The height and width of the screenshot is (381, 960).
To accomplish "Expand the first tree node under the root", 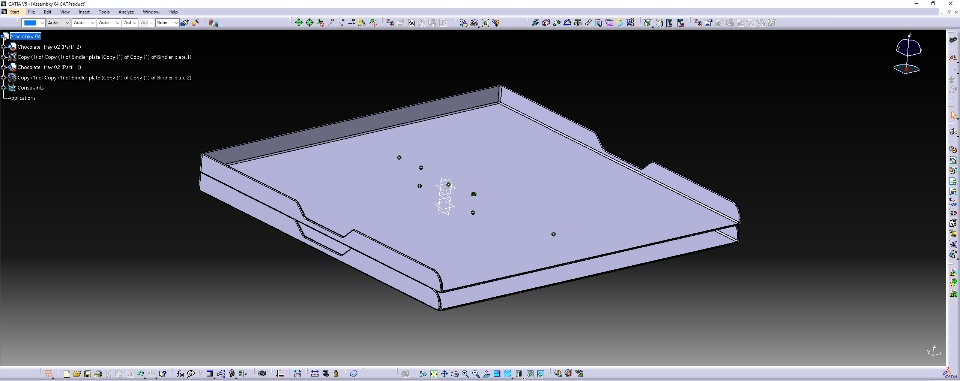I will pos(4,47).
